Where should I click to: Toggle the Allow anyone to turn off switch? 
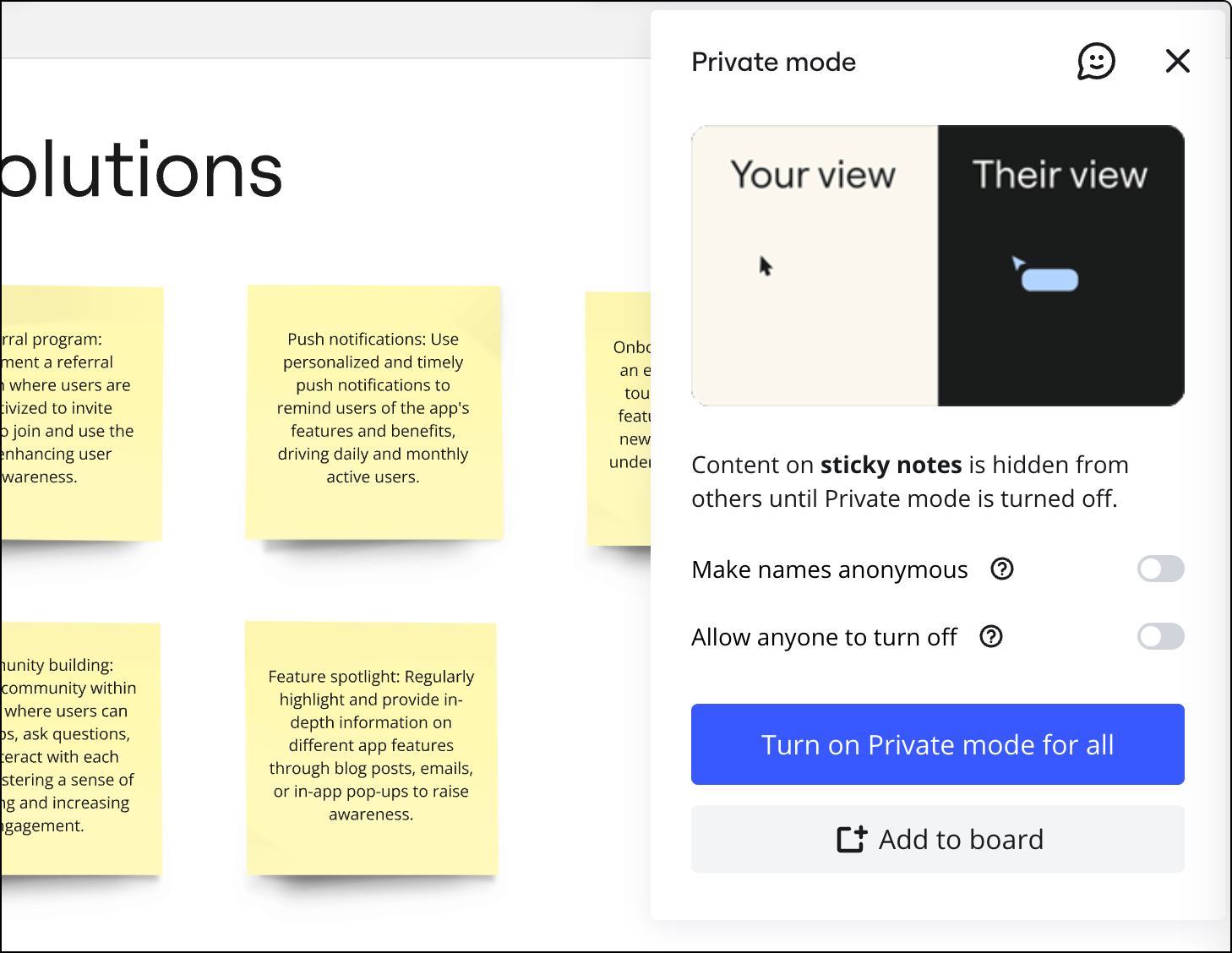pyautogui.click(x=1160, y=637)
